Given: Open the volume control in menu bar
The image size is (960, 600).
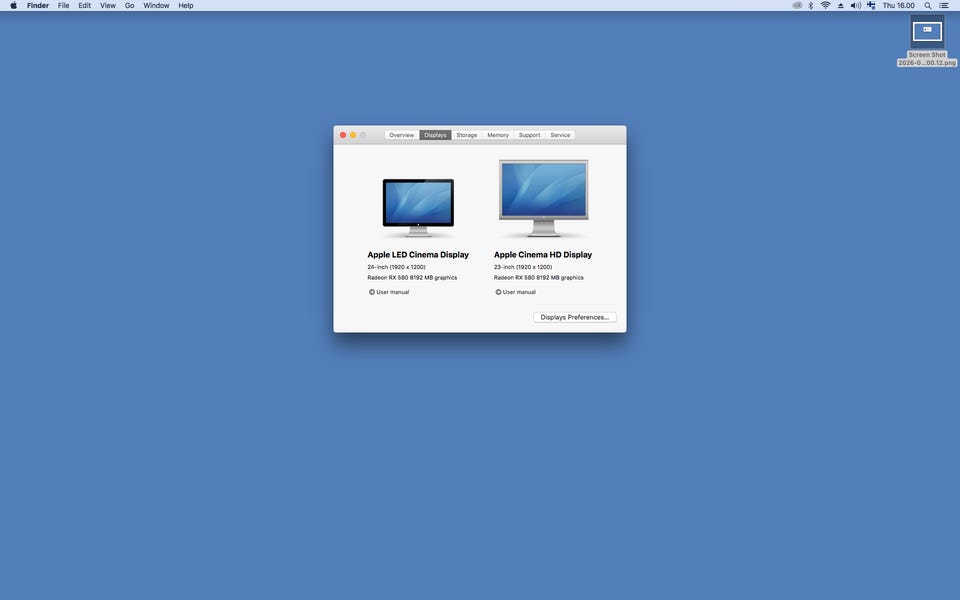Looking at the screenshot, I should coord(855,6).
